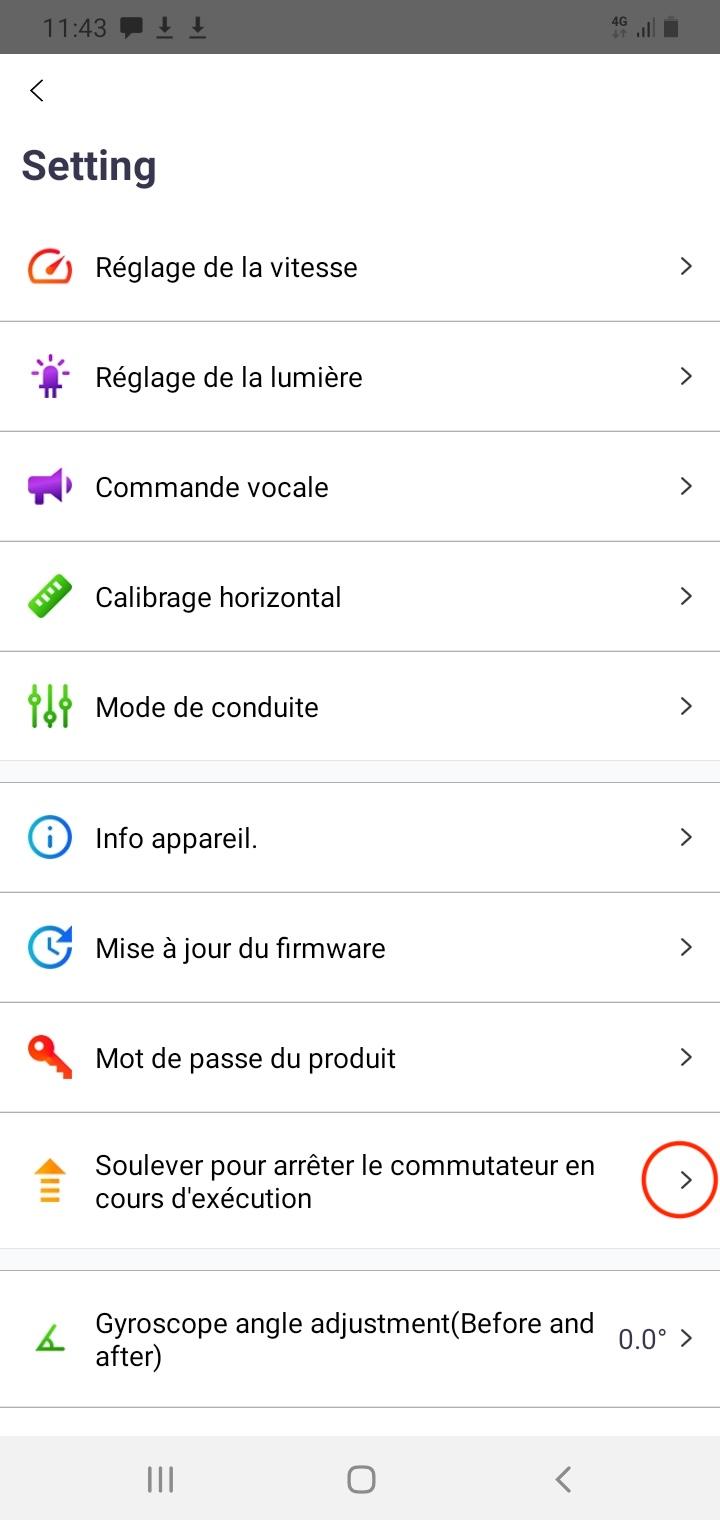Tap the green sliders driving mode icon

[x=49, y=707]
